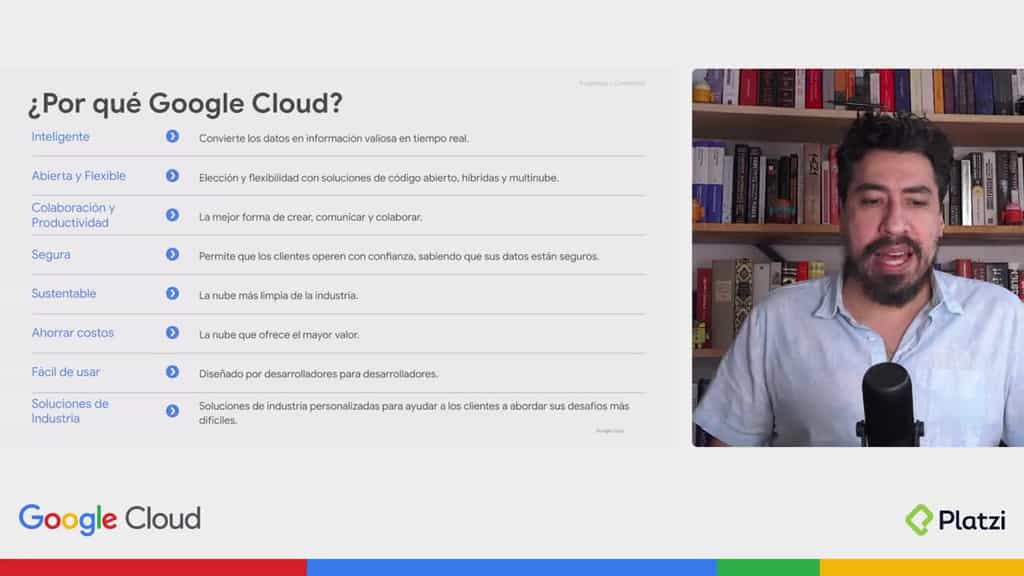Click text 'La nube más limpia de la industria'

pyautogui.click(x=278, y=295)
